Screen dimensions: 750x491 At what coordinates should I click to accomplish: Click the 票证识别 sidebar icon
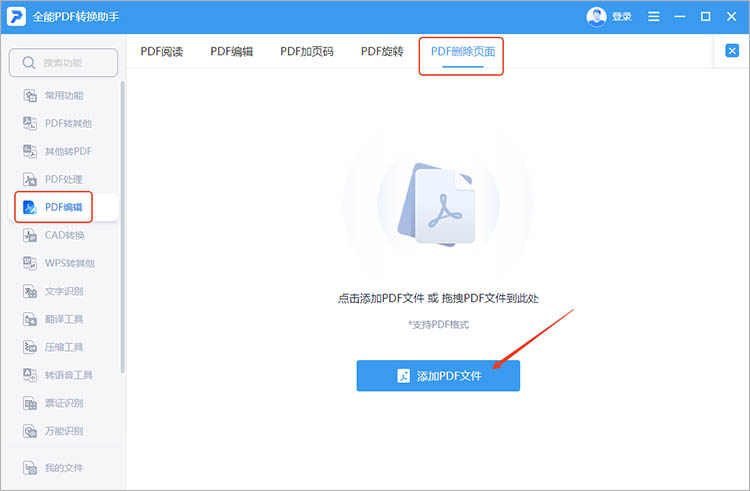30,403
